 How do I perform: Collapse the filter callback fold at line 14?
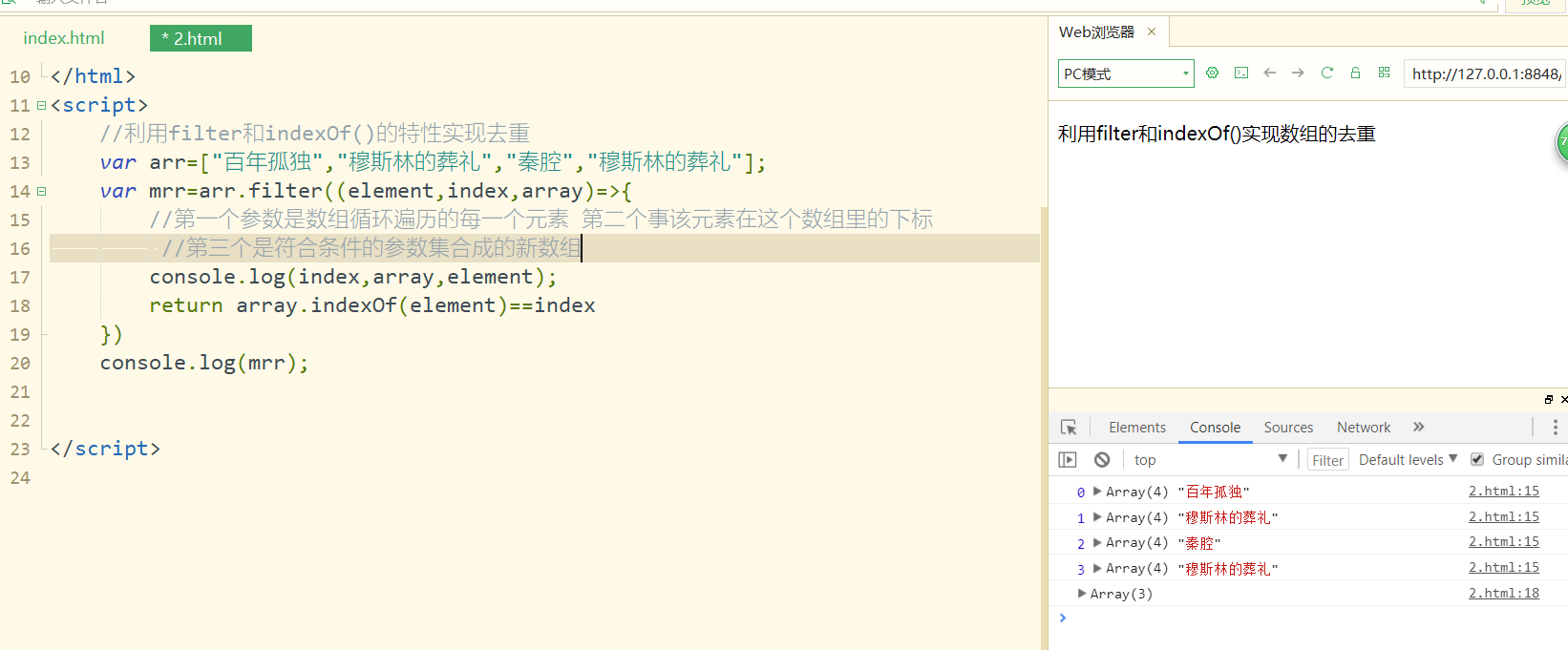point(41,191)
